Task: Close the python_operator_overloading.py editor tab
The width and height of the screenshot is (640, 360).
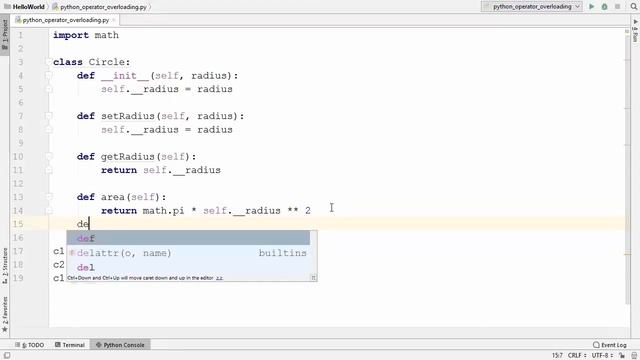Action: tap(114, 20)
